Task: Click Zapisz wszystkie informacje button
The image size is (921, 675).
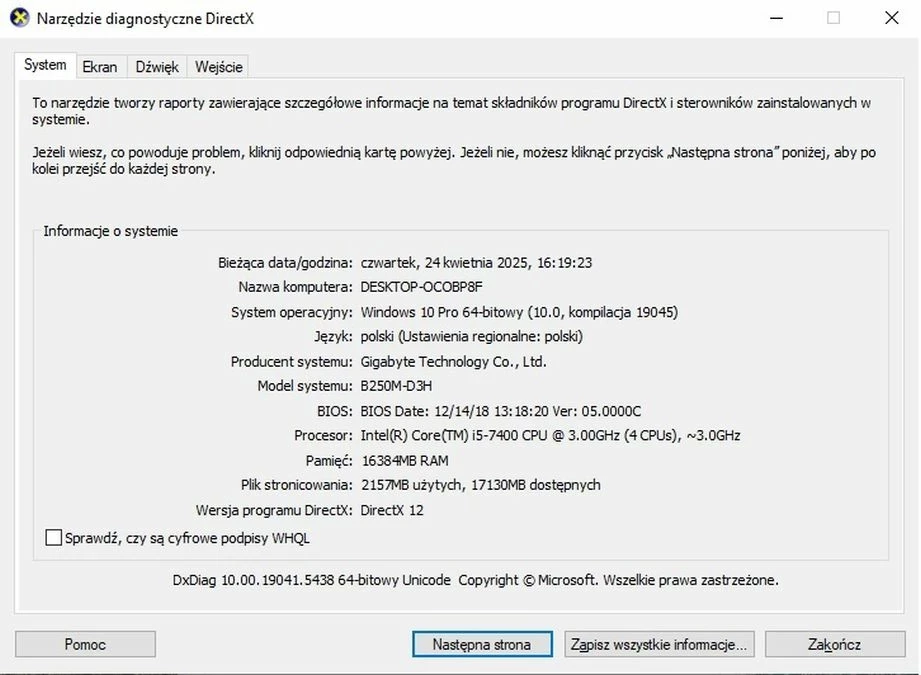Action: 658,645
